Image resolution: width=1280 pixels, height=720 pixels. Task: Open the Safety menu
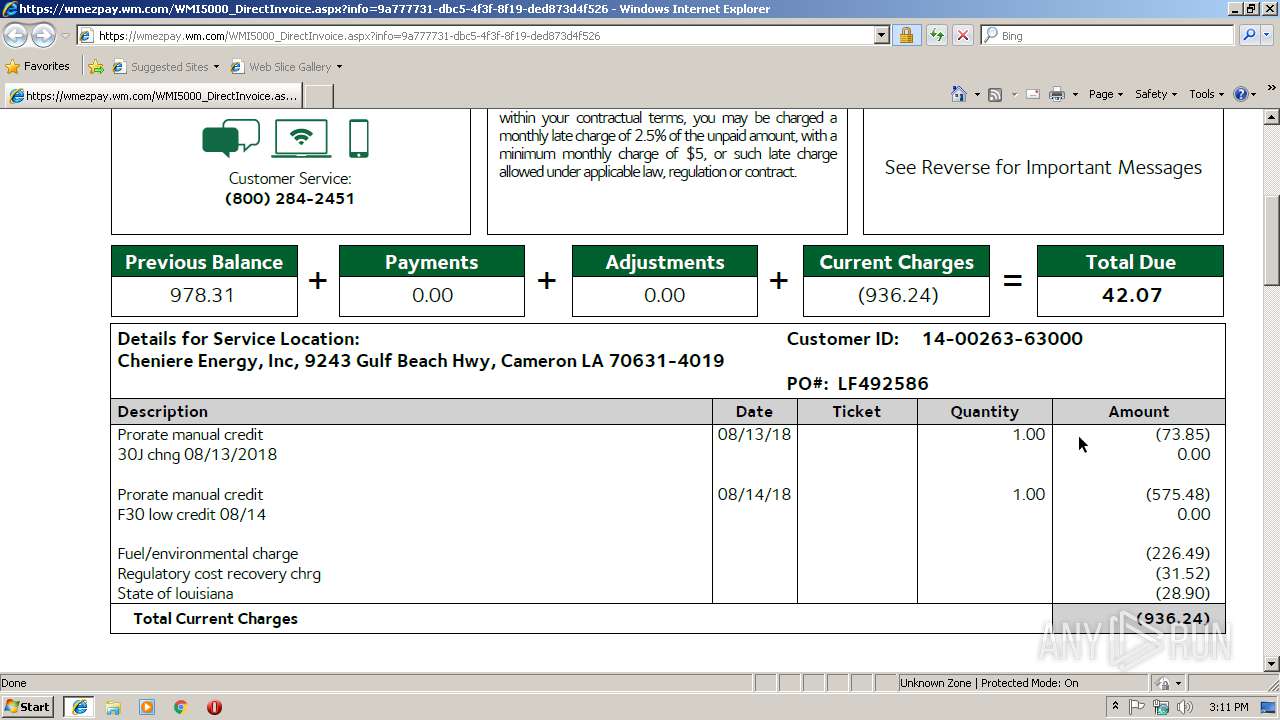coord(1155,94)
